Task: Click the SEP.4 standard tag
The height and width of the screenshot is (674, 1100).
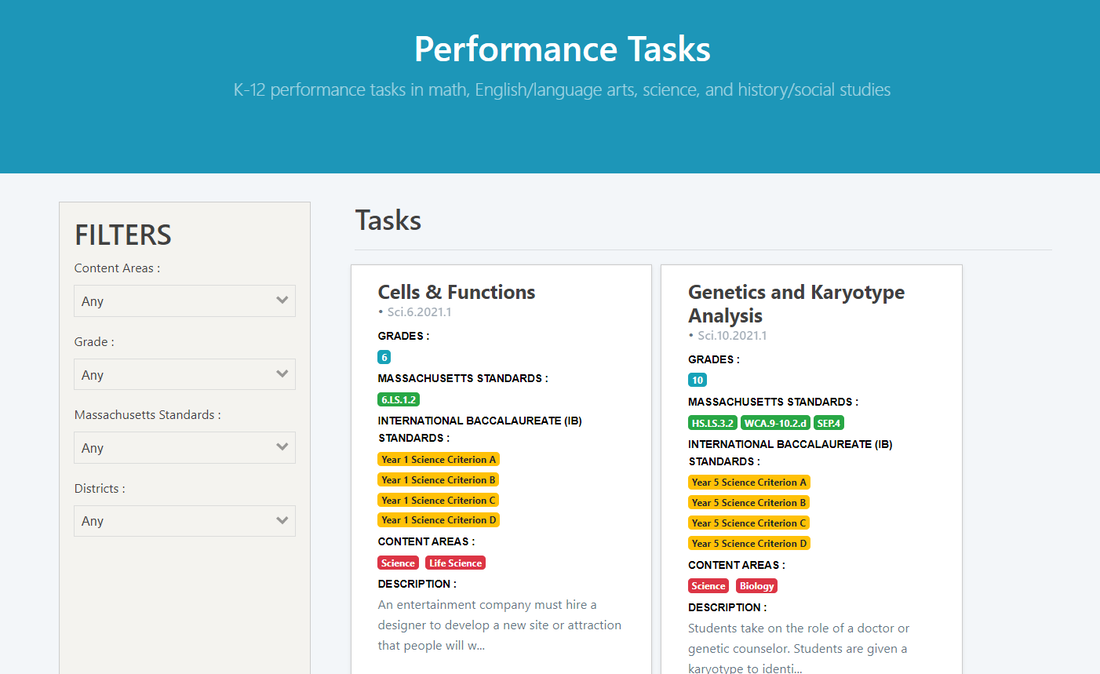Action: click(828, 423)
